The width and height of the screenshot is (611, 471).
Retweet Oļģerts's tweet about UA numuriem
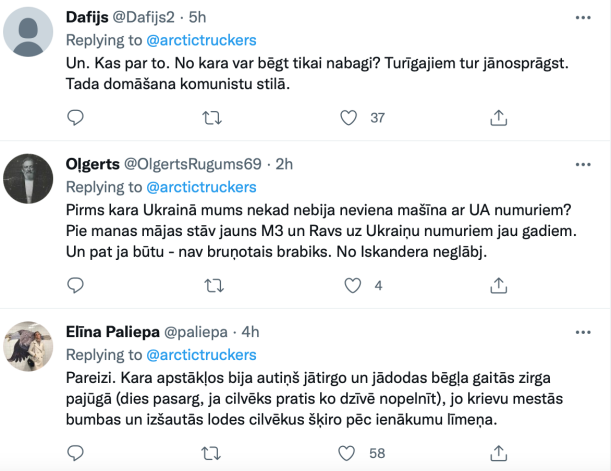tap(212, 285)
